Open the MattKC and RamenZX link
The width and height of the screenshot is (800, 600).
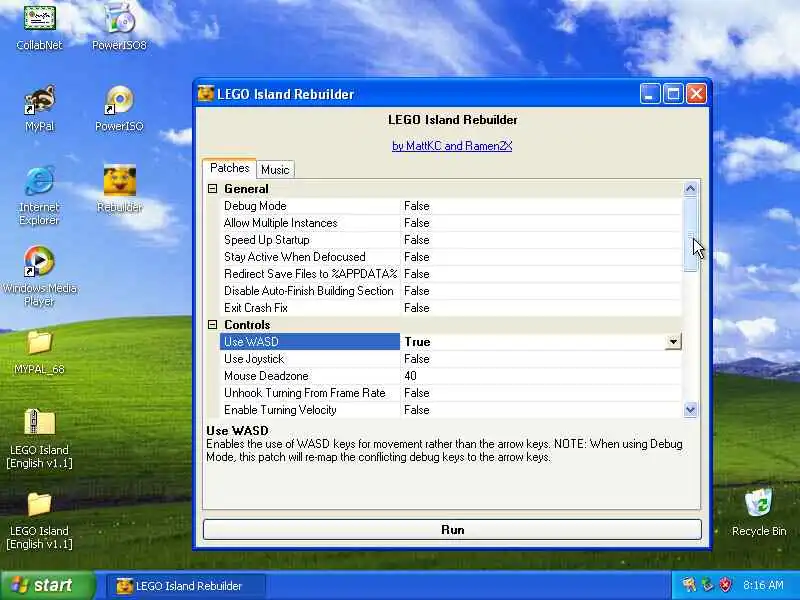pyautogui.click(x=452, y=146)
